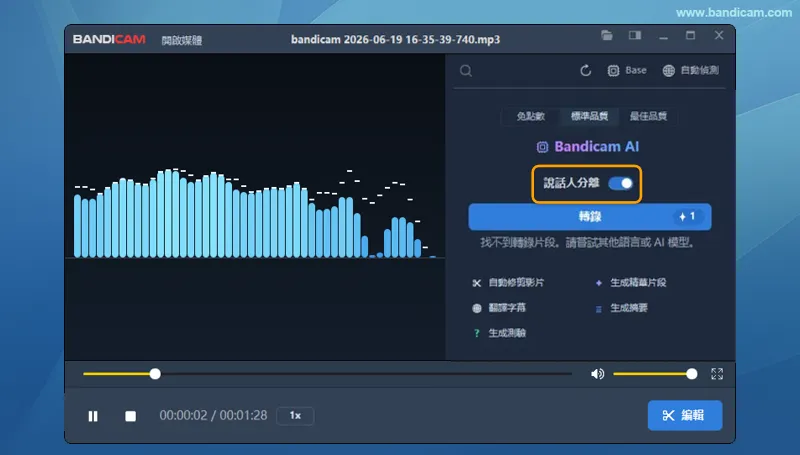Click the playback progress slider handle
The height and width of the screenshot is (455, 800).
pyautogui.click(x=155, y=374)
